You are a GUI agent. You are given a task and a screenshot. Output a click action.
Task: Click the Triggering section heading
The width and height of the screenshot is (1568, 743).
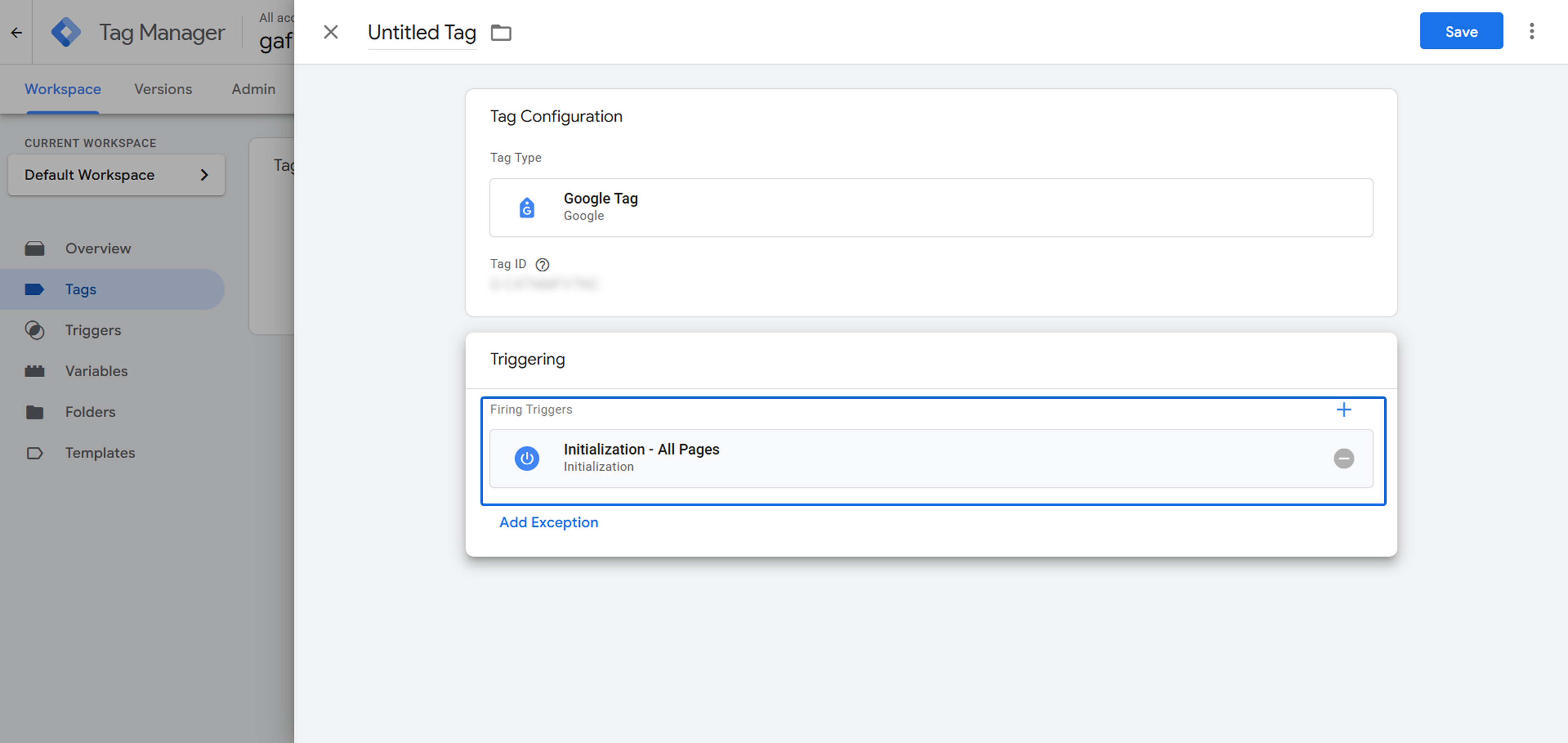[527, 359]
